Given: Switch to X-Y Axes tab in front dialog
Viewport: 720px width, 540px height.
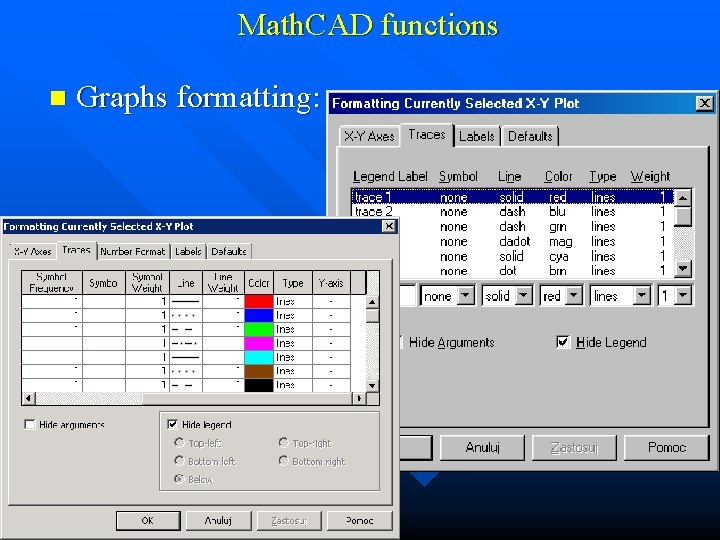Looking at the screenshot, I should coord(32,252).
